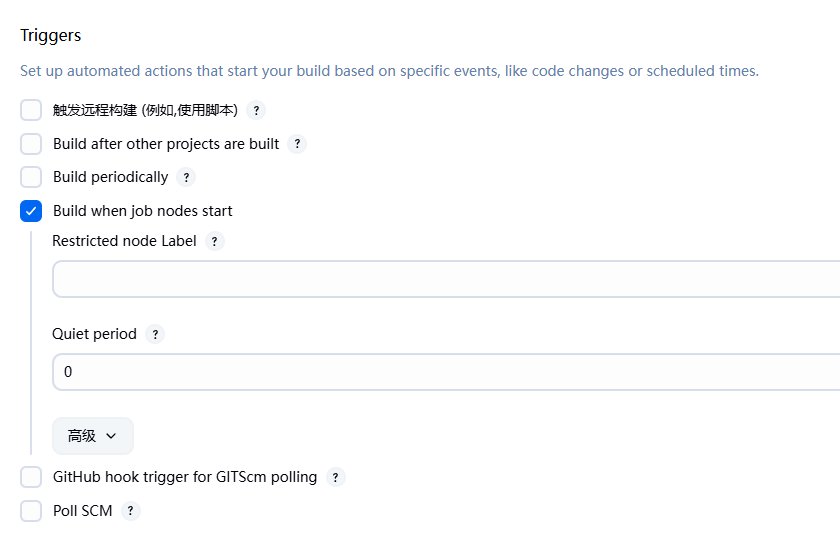
Task: Show help for Build after other projects
Action: coord(296,144)
